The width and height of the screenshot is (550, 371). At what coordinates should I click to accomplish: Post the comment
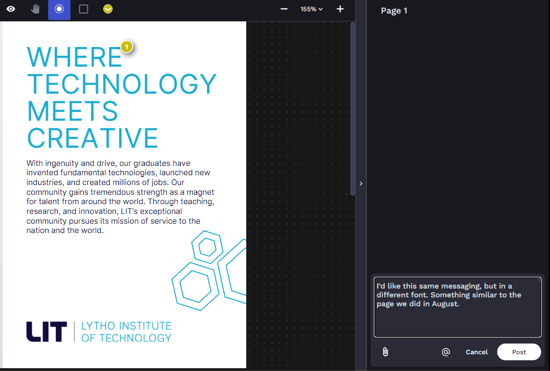click(519, 352)
